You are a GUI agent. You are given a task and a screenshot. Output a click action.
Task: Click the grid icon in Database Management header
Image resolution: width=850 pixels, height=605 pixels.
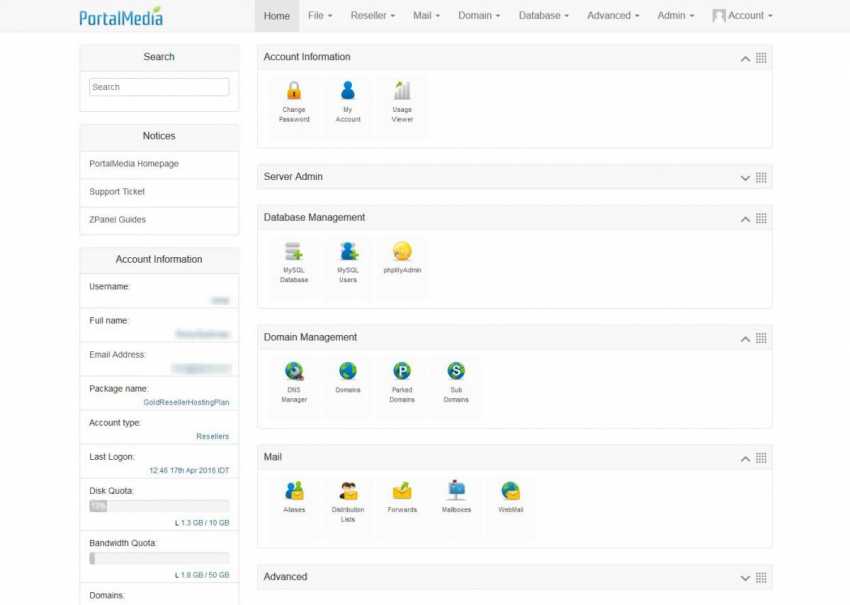tap(761, 218)
